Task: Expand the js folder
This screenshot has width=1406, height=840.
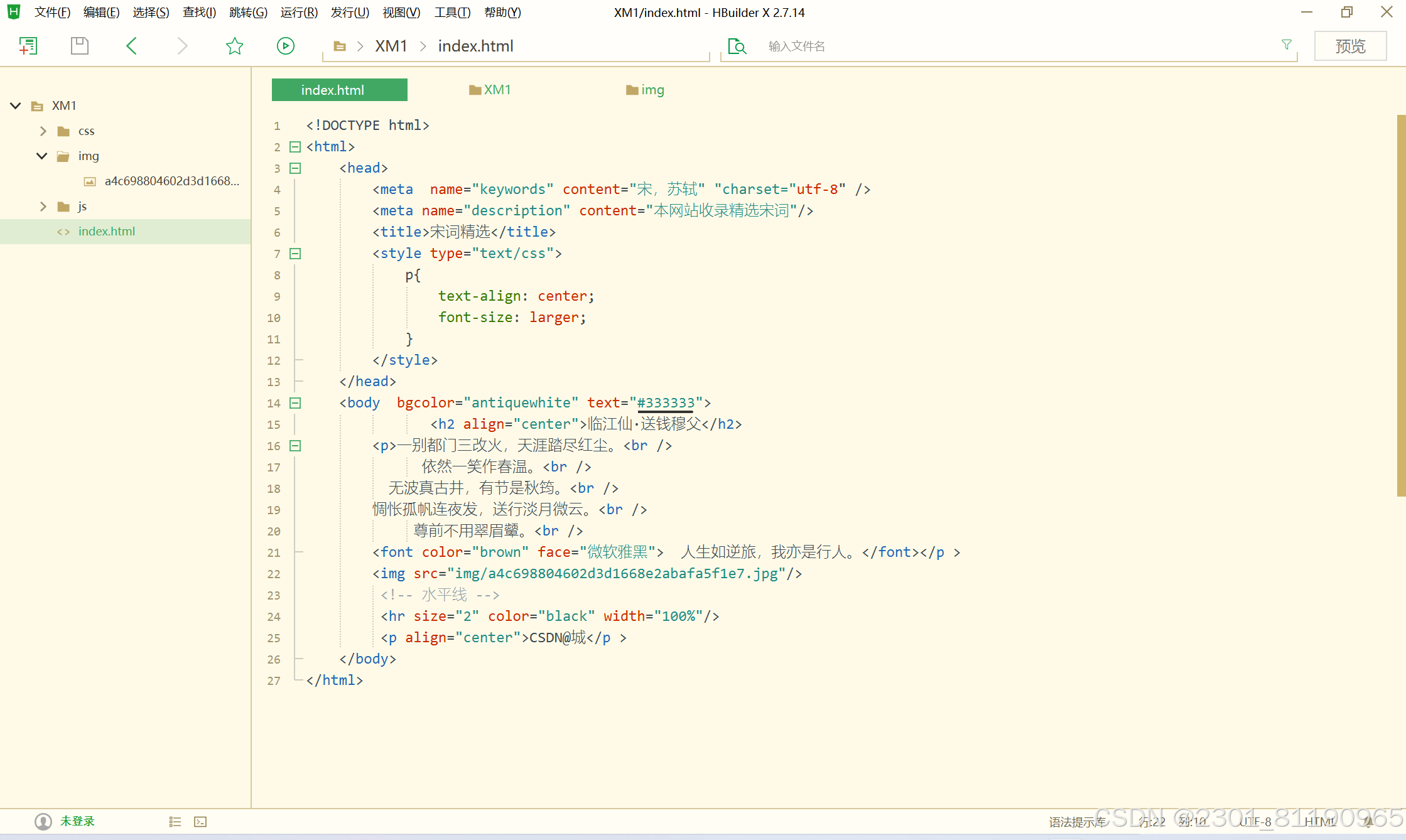Action: 43,207
